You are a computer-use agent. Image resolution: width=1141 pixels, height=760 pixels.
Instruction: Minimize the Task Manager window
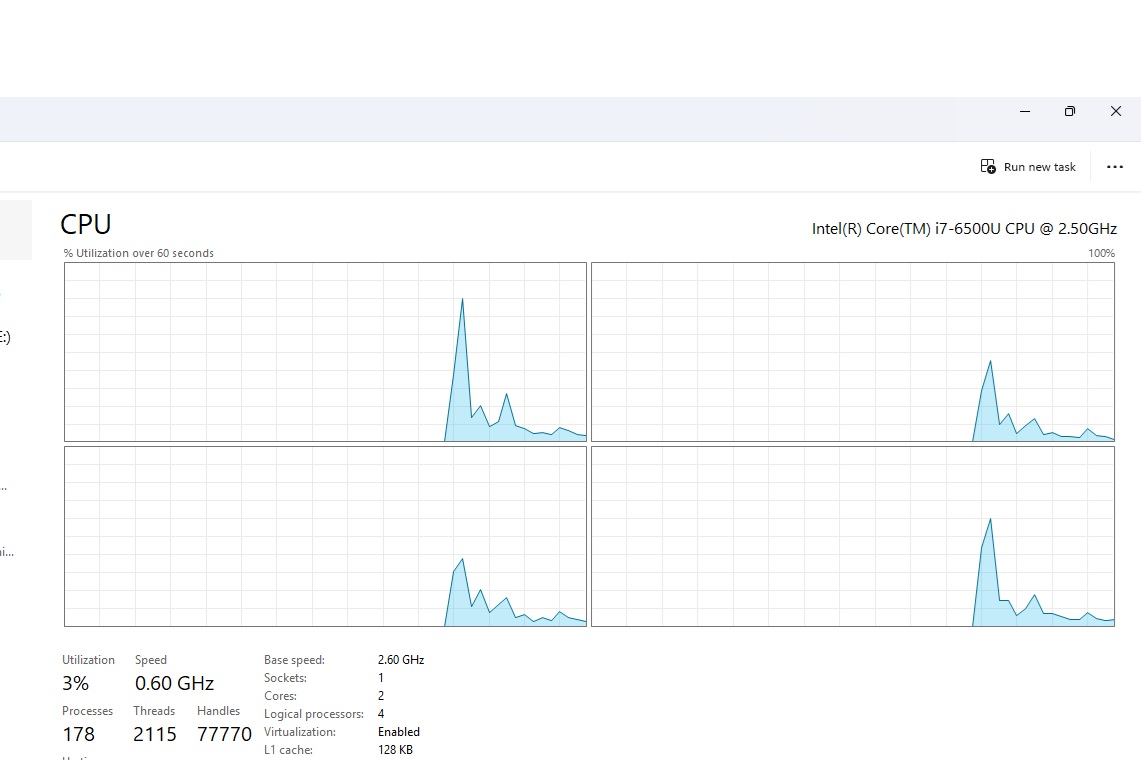click(x=1025, y=111)
